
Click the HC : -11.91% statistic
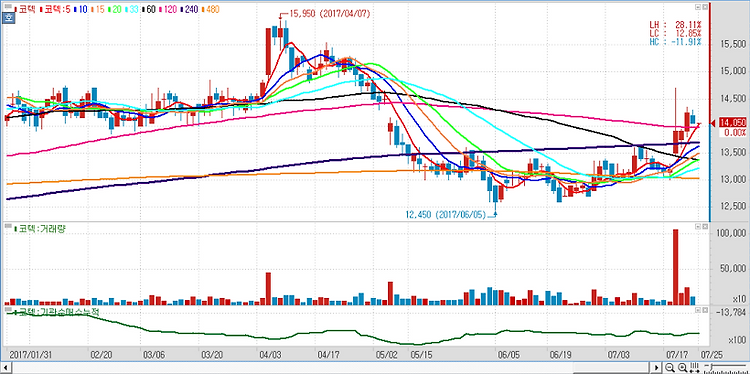(675, 42)
